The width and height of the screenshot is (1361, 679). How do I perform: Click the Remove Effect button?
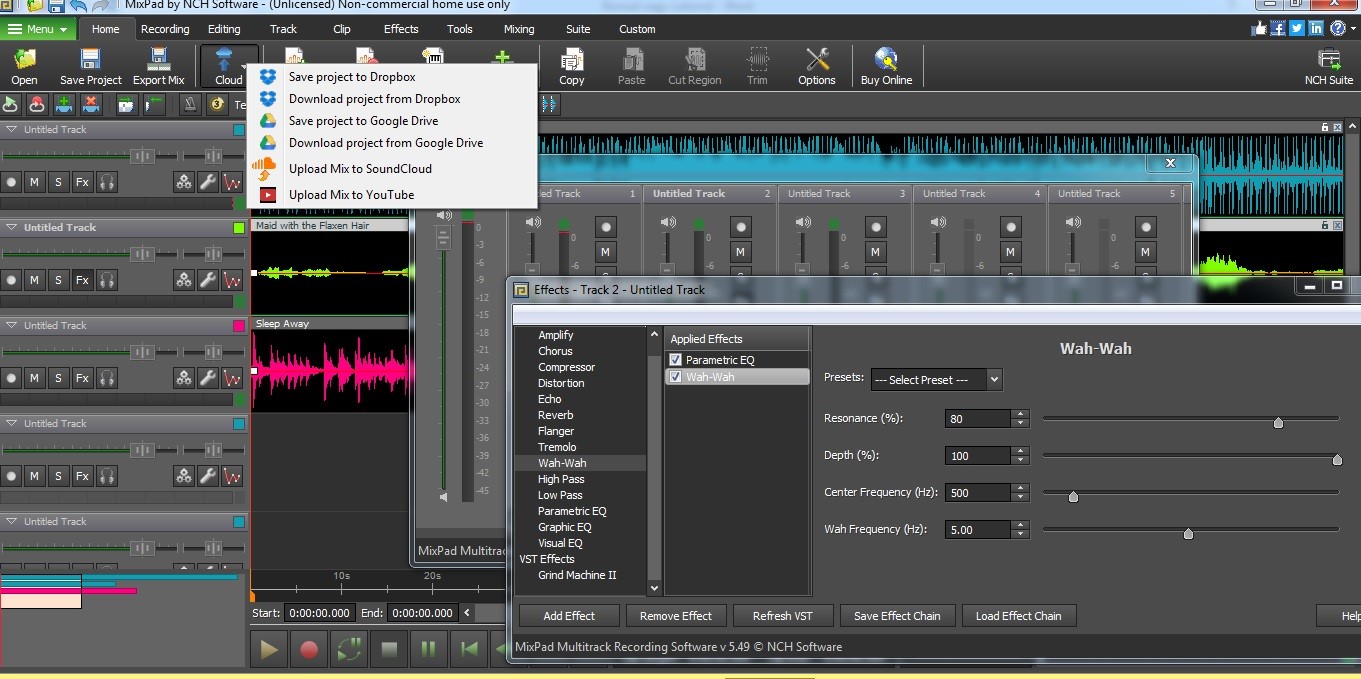tap(675, 616)
